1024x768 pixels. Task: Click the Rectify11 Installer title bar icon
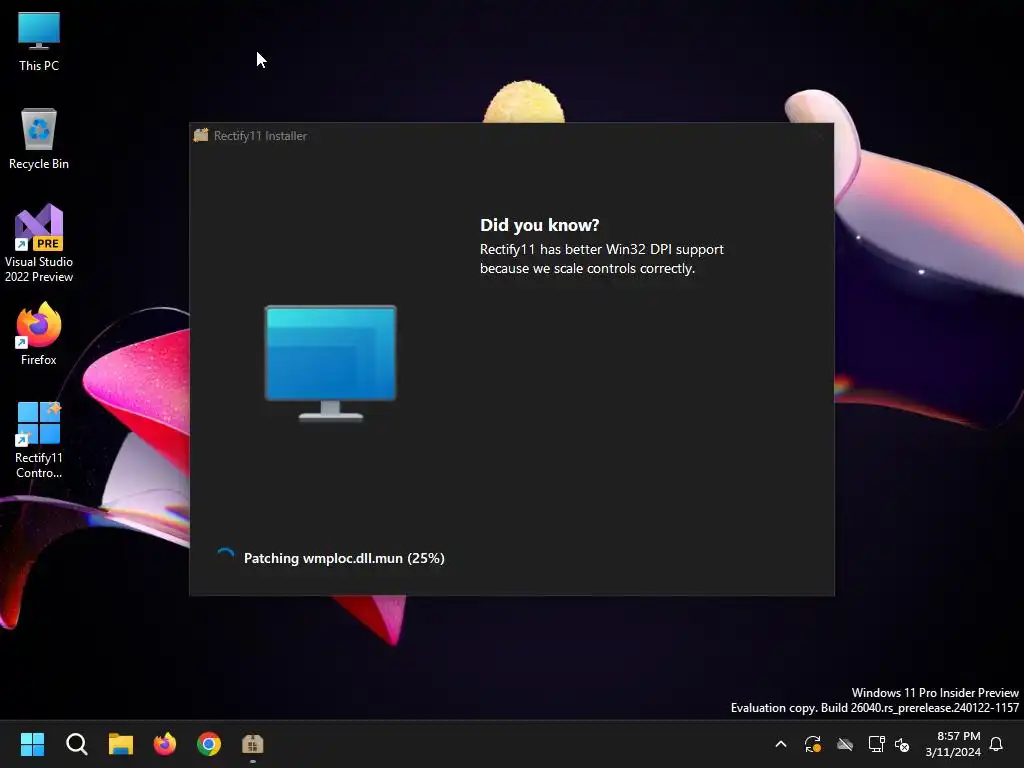(201, 135)
